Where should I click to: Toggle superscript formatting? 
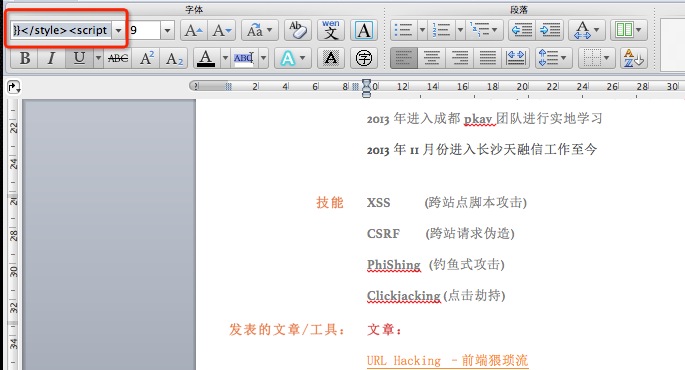coord(147,58)
